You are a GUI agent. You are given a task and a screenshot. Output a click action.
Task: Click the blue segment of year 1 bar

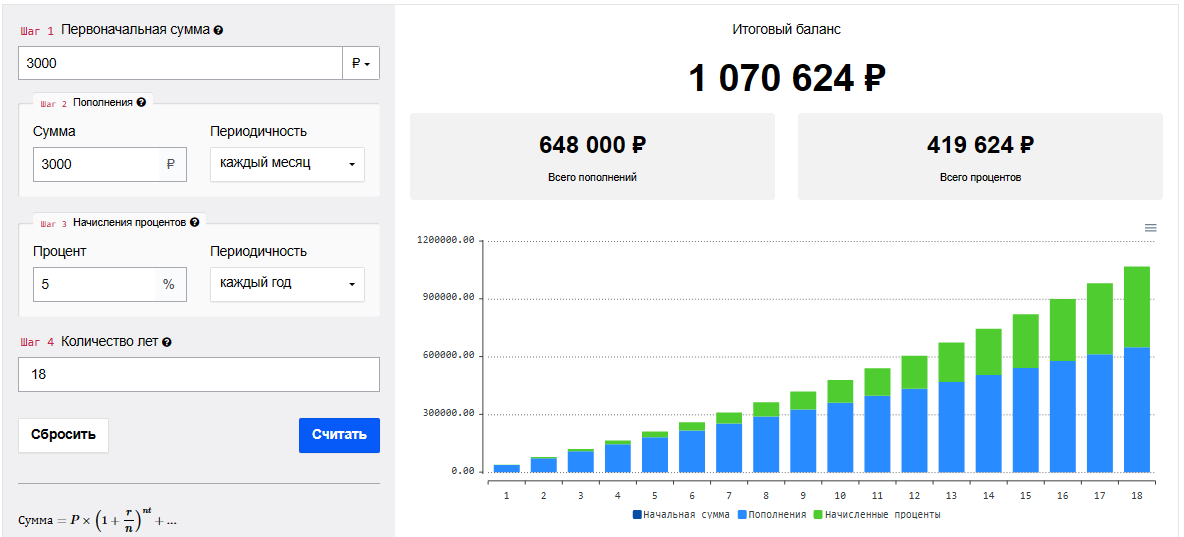pos(507,469)
